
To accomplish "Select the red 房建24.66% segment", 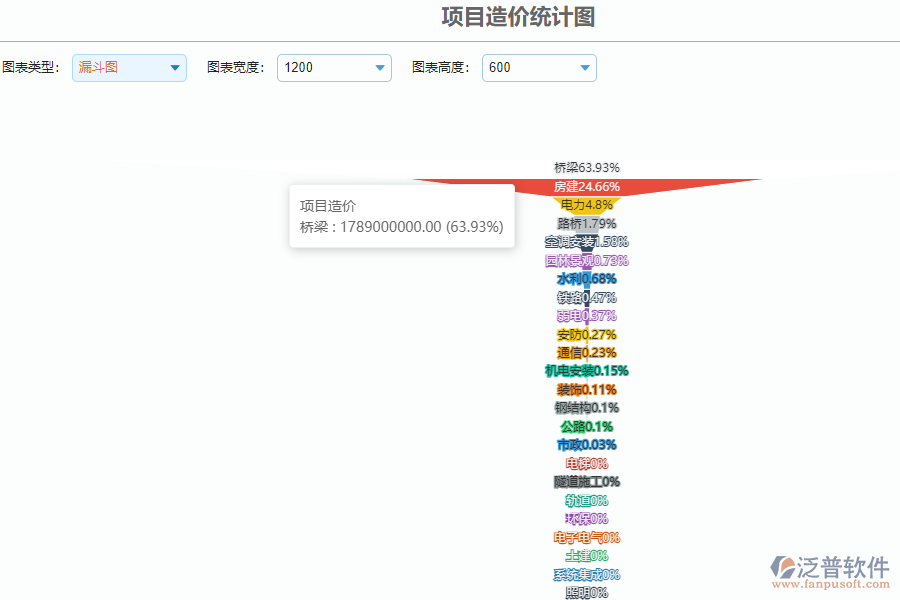I will (588, 187).
